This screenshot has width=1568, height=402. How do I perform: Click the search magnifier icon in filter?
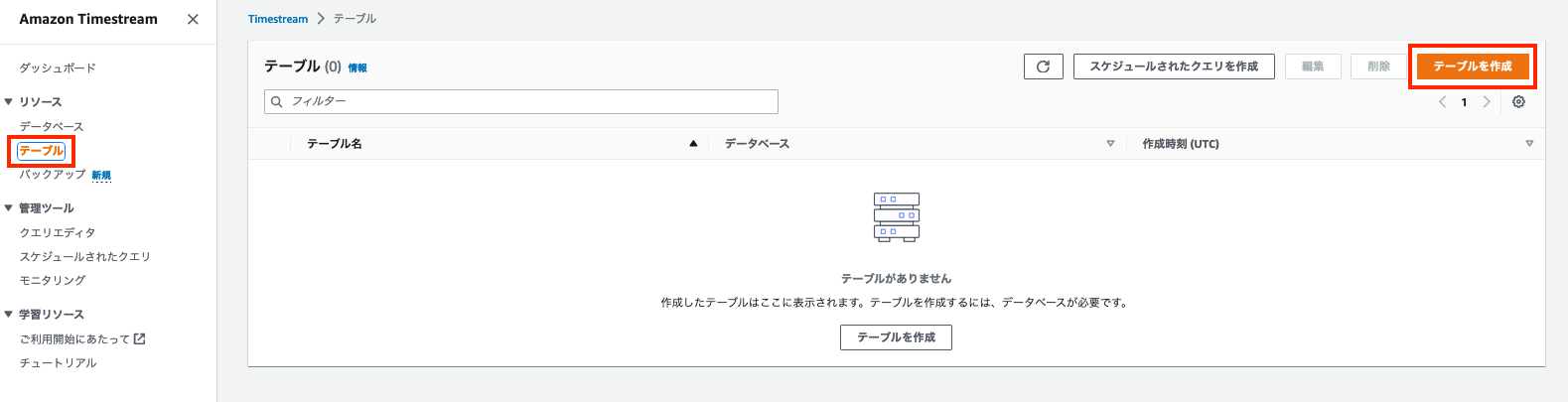click(277, 102)
